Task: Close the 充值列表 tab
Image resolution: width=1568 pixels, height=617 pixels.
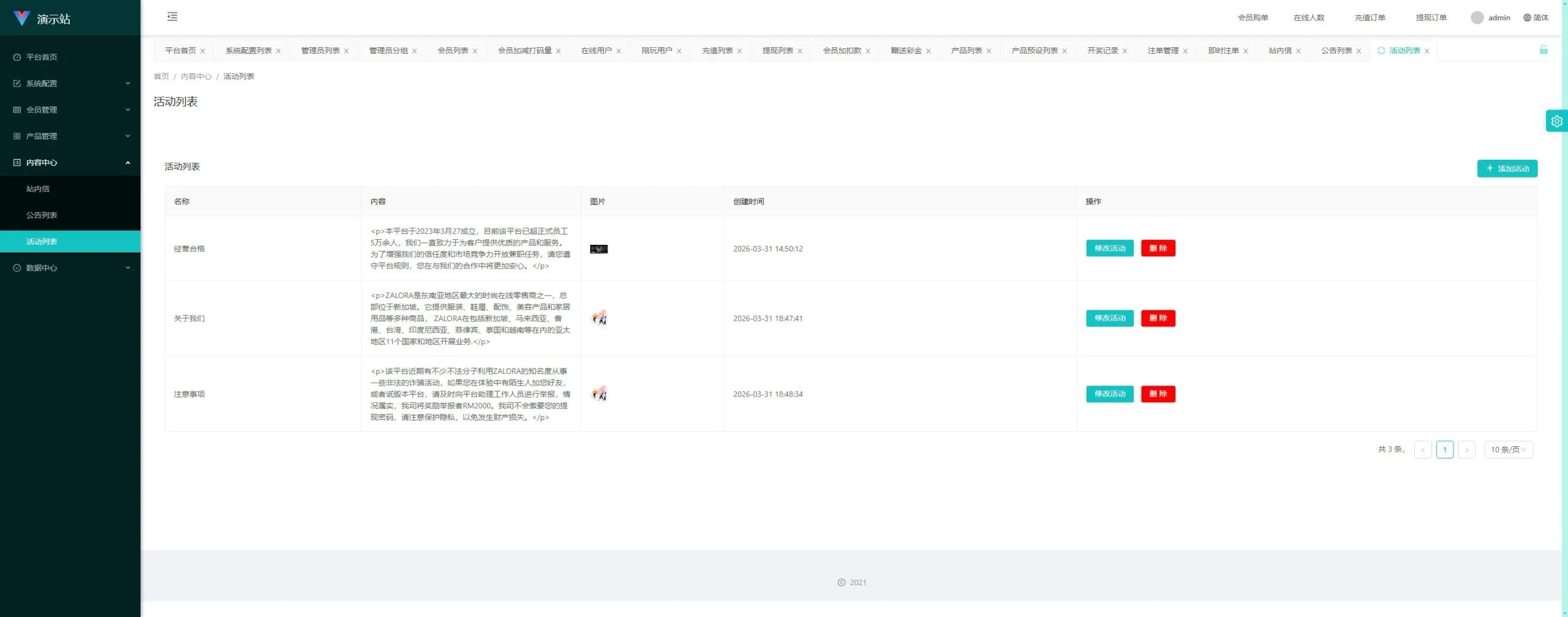Action: coord(739,51)
